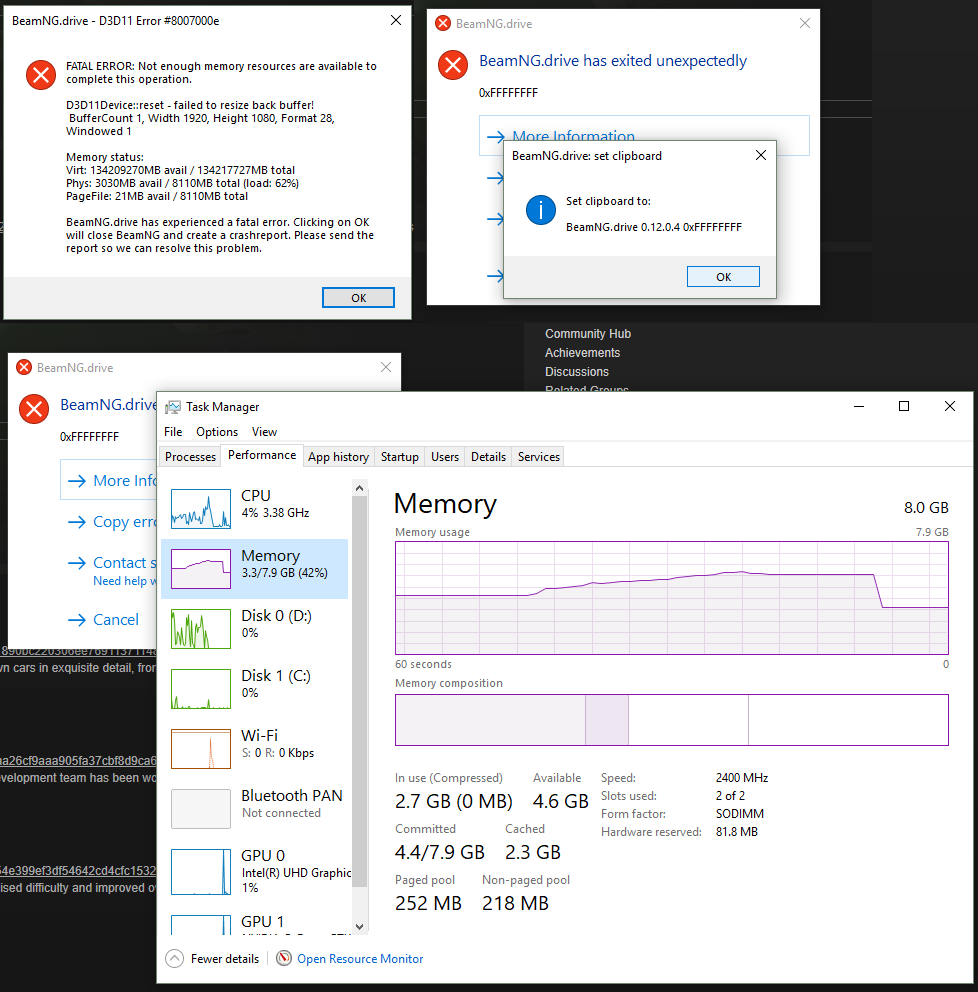This screenshot has height=992, width=978.
Task: Open the View menu in Task Manager
Action: 264,431
